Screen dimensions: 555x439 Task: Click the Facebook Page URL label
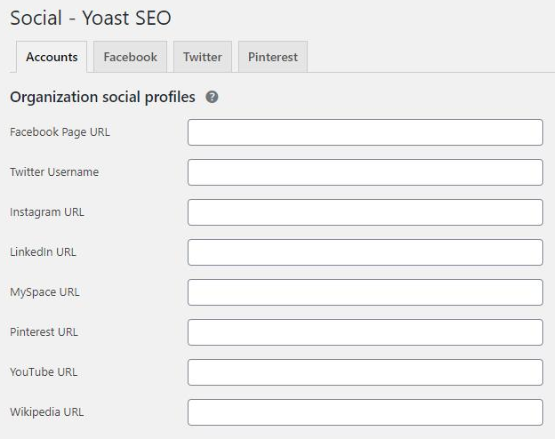pos(60,132)
